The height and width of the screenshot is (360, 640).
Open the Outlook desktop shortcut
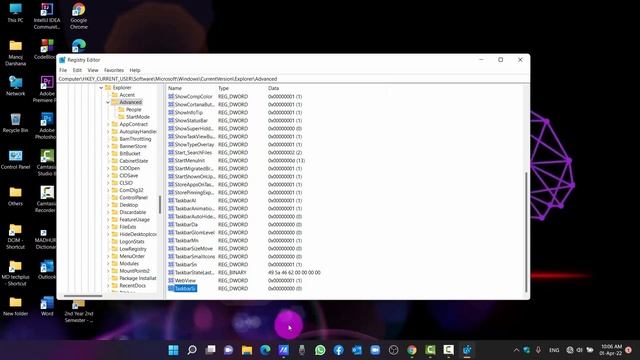(x=47, y=270)
